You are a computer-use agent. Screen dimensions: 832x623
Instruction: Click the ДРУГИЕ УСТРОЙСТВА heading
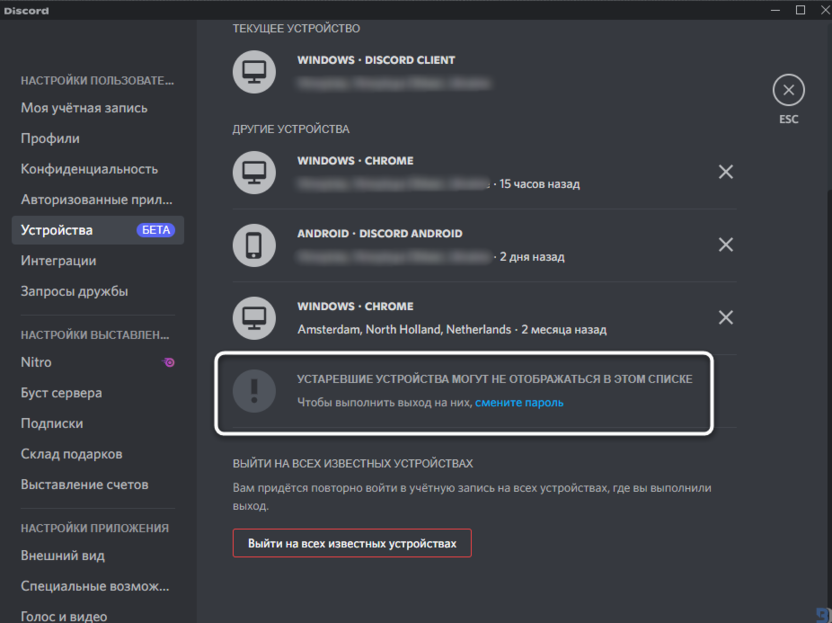click(x=291, y=129)
